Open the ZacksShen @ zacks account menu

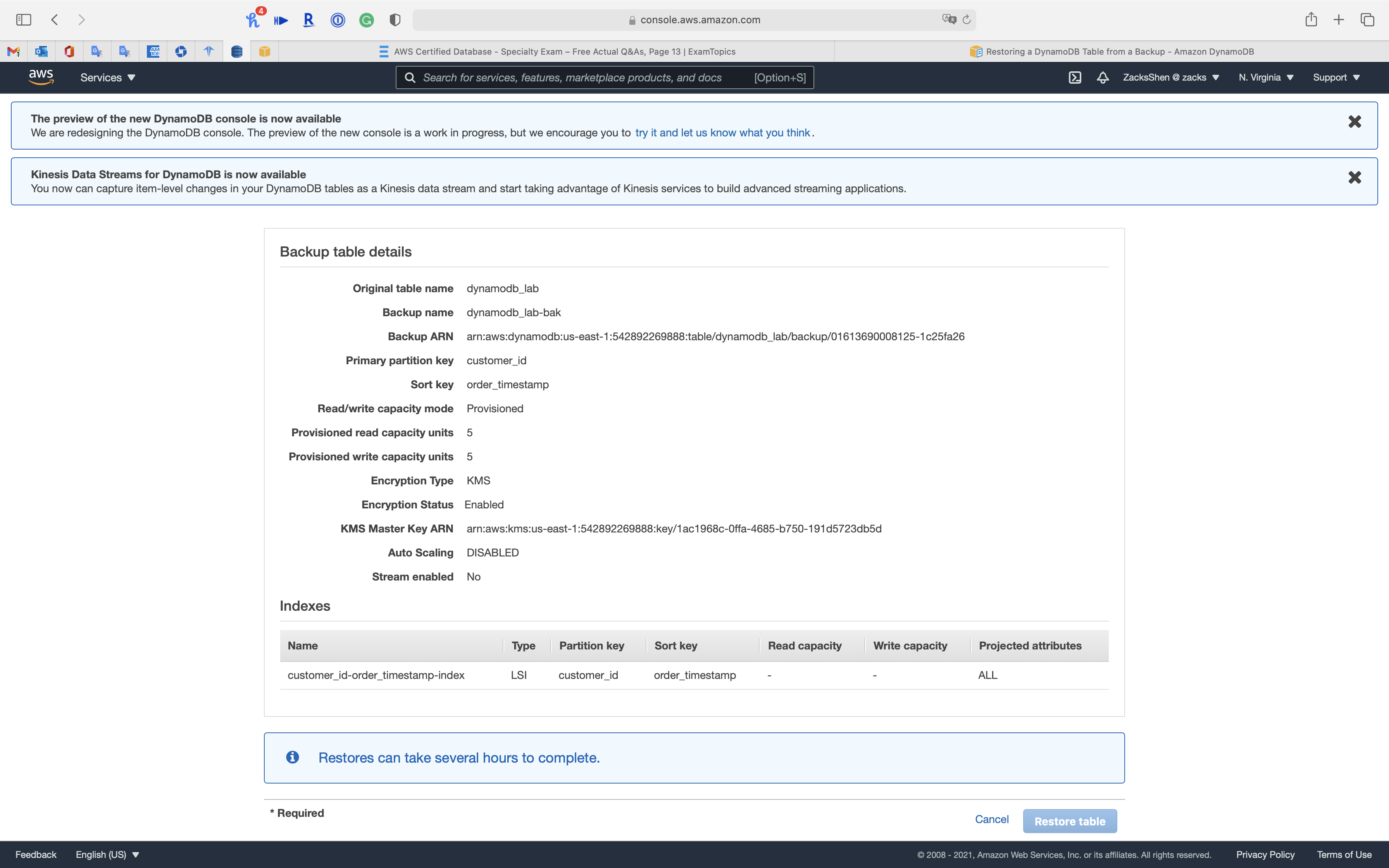coord(1170,77)
